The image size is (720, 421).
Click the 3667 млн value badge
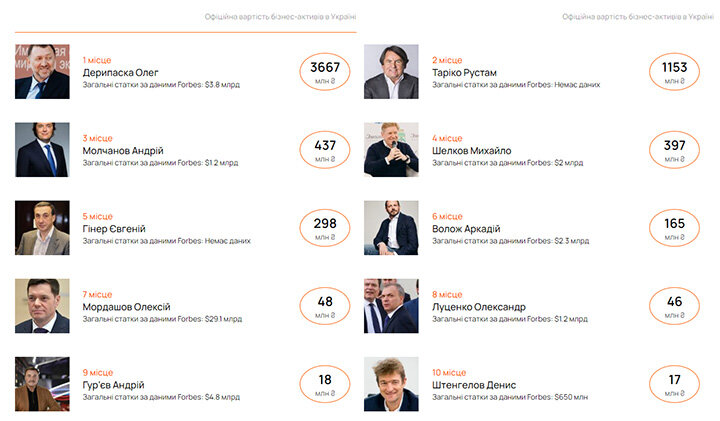click(x=325, y=72)
